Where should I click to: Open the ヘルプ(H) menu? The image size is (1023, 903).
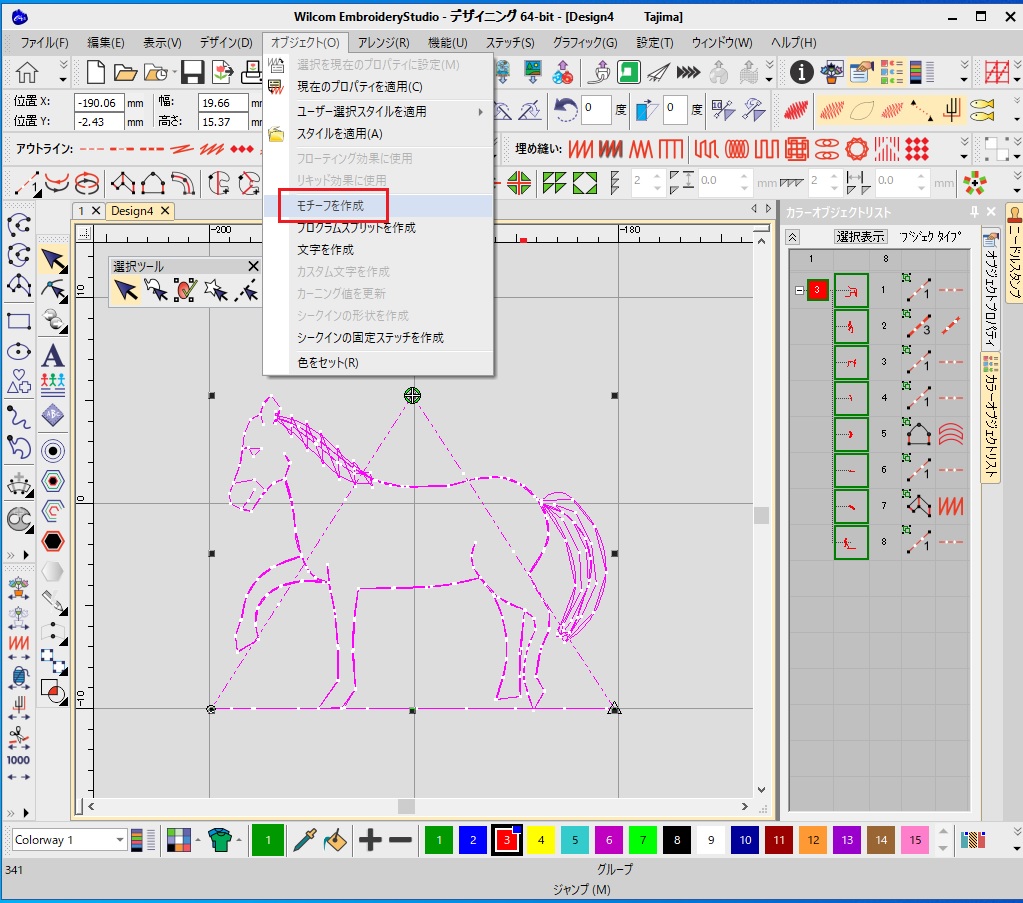pyautogui.click(x=793, y=42)
